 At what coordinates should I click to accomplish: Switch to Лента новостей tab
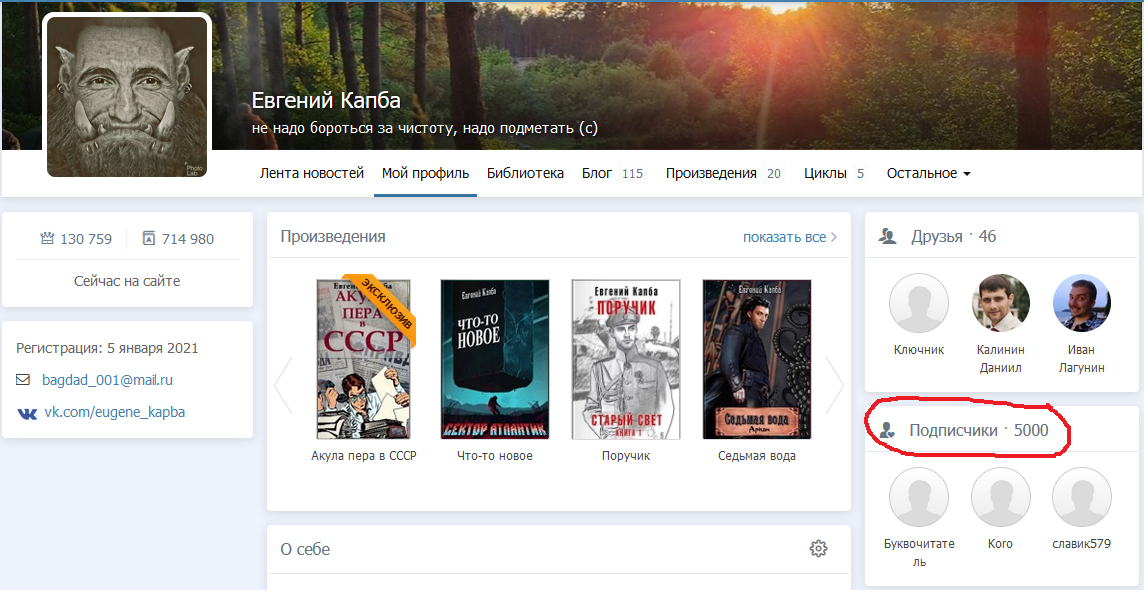tap(312, 173)
